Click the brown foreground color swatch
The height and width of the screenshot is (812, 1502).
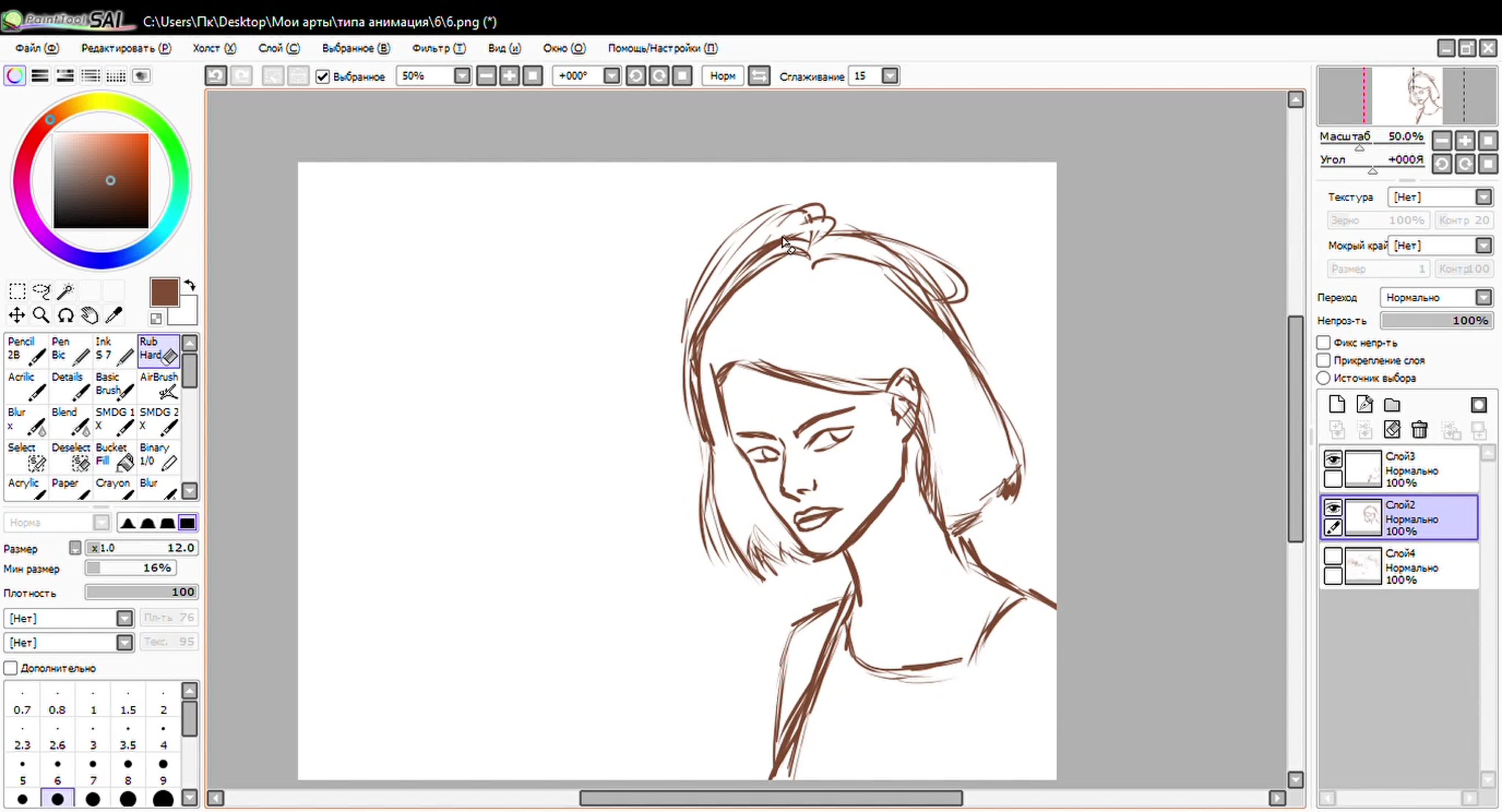[164, 291]
